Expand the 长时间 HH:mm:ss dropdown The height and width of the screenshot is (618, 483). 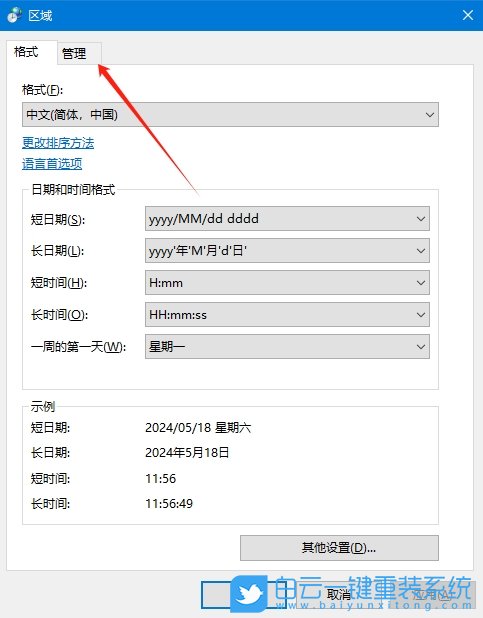(287, 315)
